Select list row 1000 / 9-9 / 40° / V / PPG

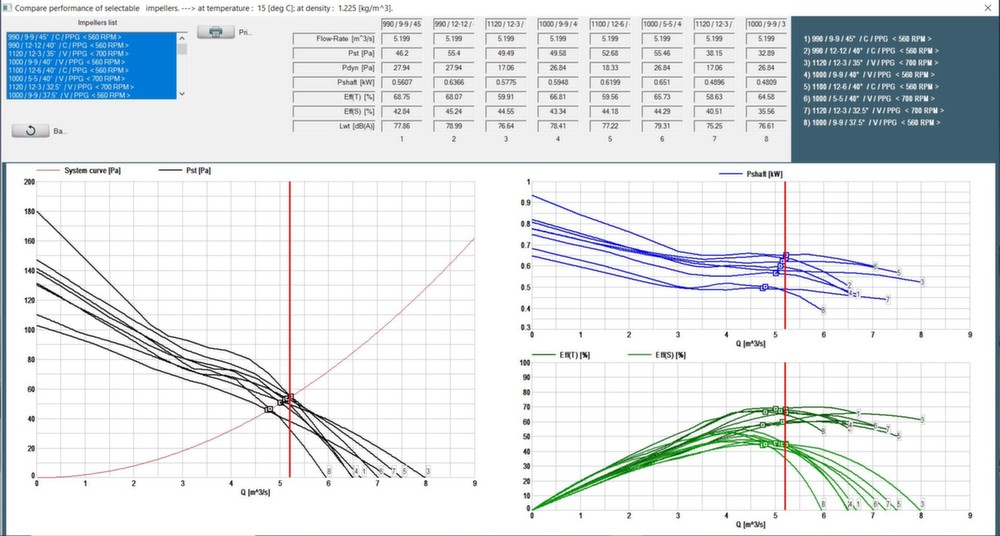click(92, 63)
